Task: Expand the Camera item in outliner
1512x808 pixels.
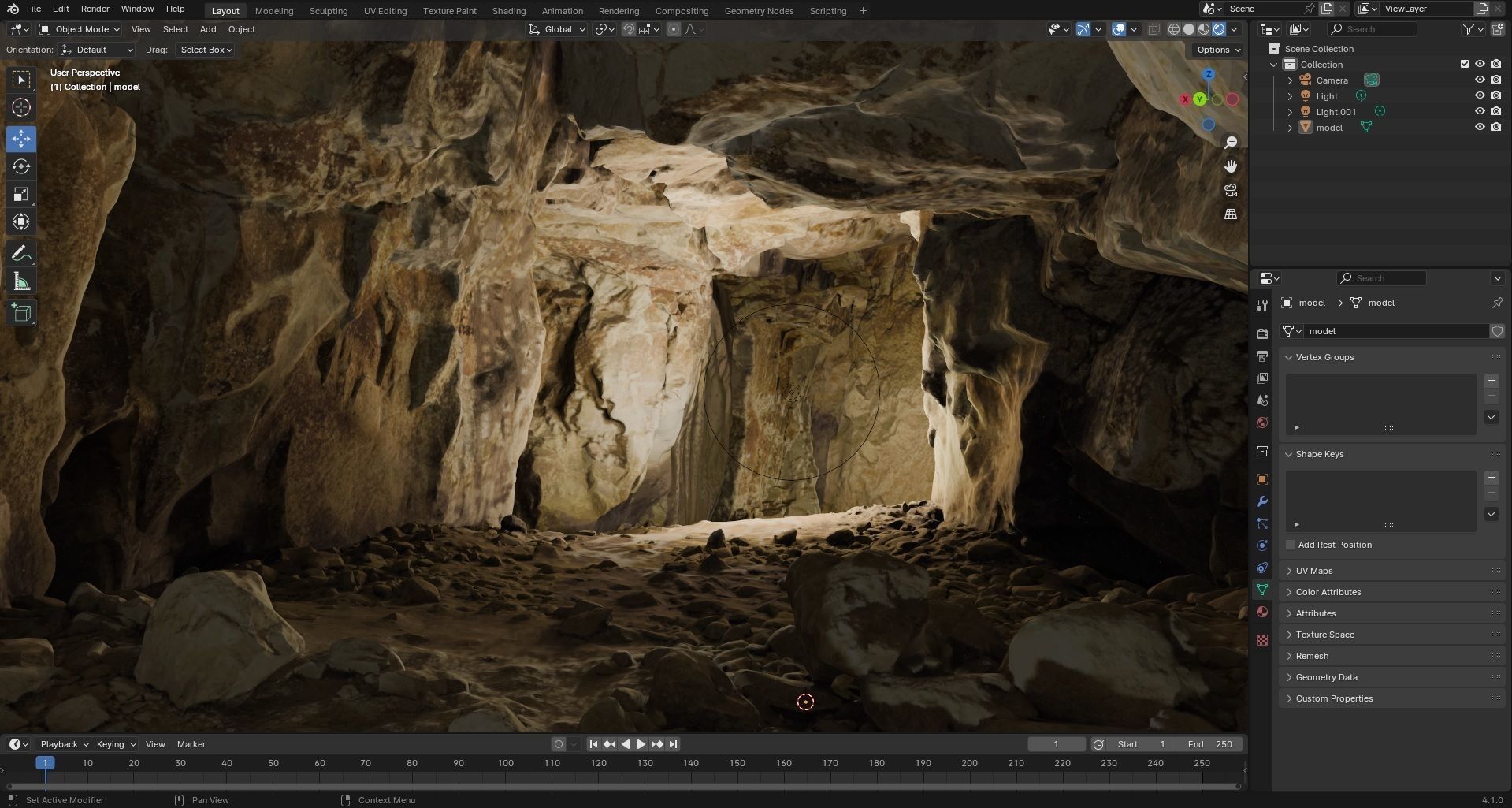Action: [1290, 80]
